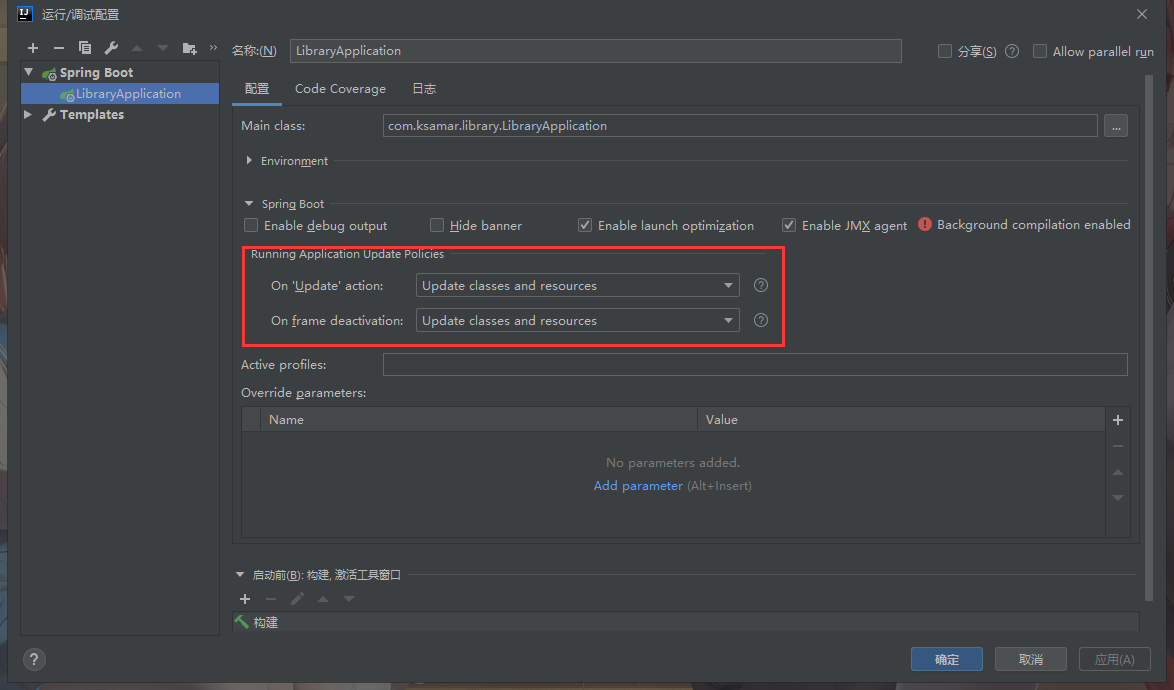Add new configuration with plus icon

click(x=33, y=48)
